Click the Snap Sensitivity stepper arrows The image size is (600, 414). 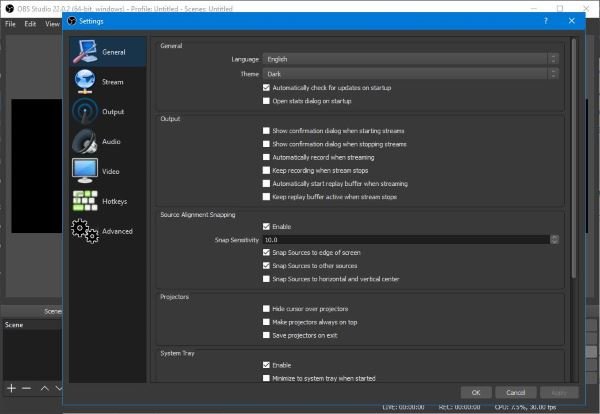point(554,240)
